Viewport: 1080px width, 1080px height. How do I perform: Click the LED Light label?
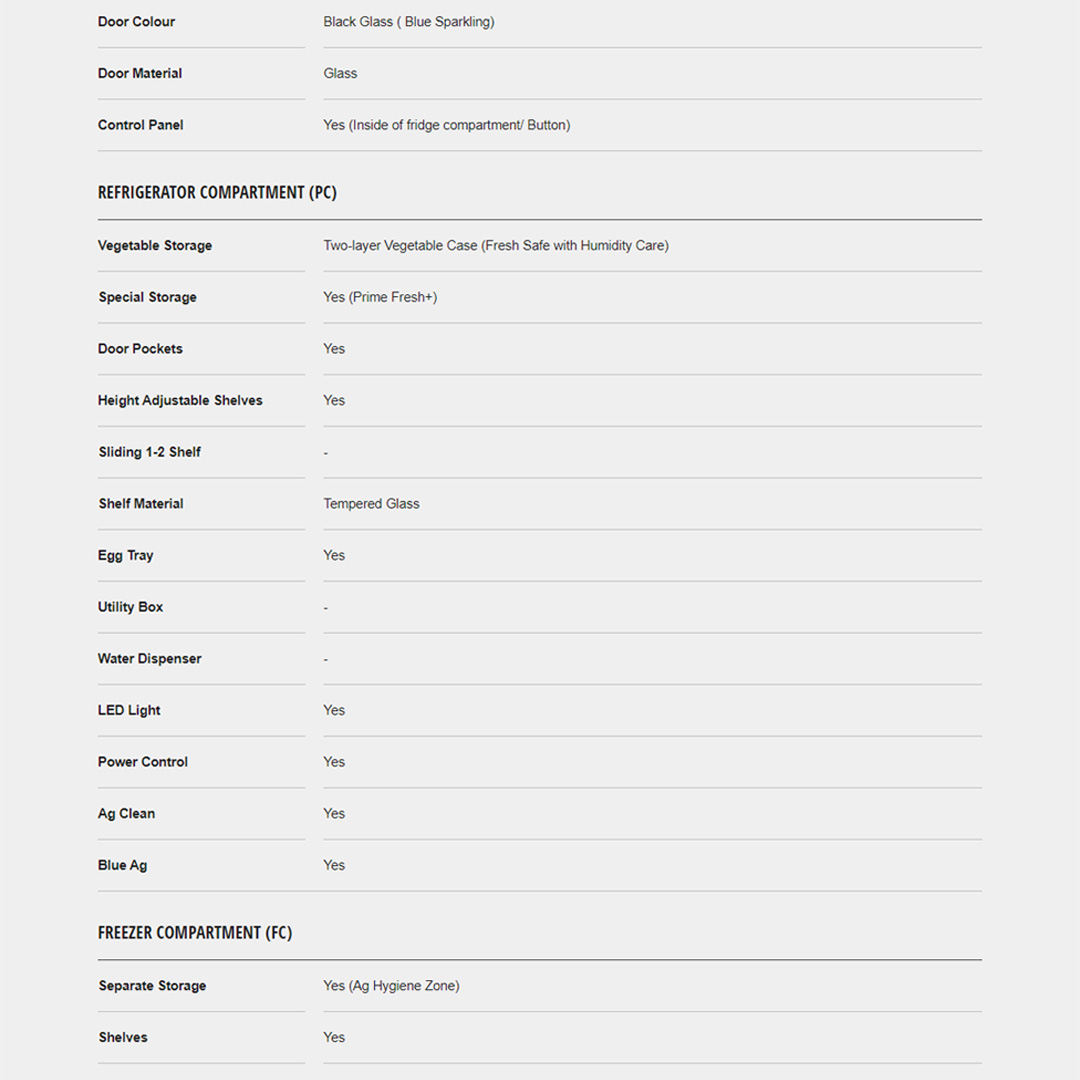pyautogui.click(x=129, y=710)
